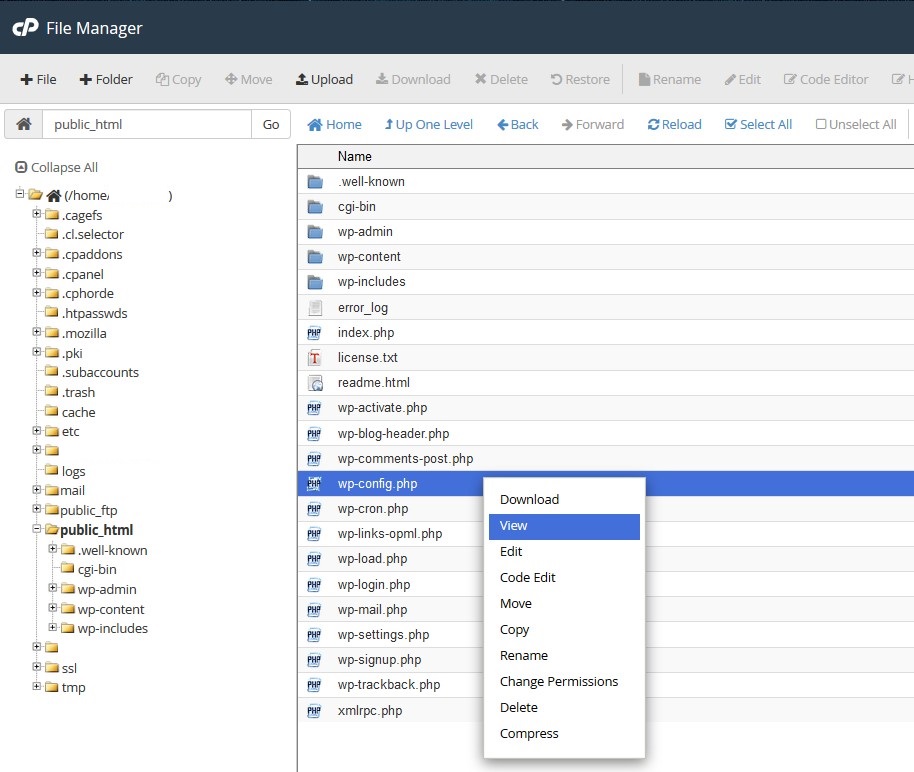Choose Move in the context menu

point(515,603)
